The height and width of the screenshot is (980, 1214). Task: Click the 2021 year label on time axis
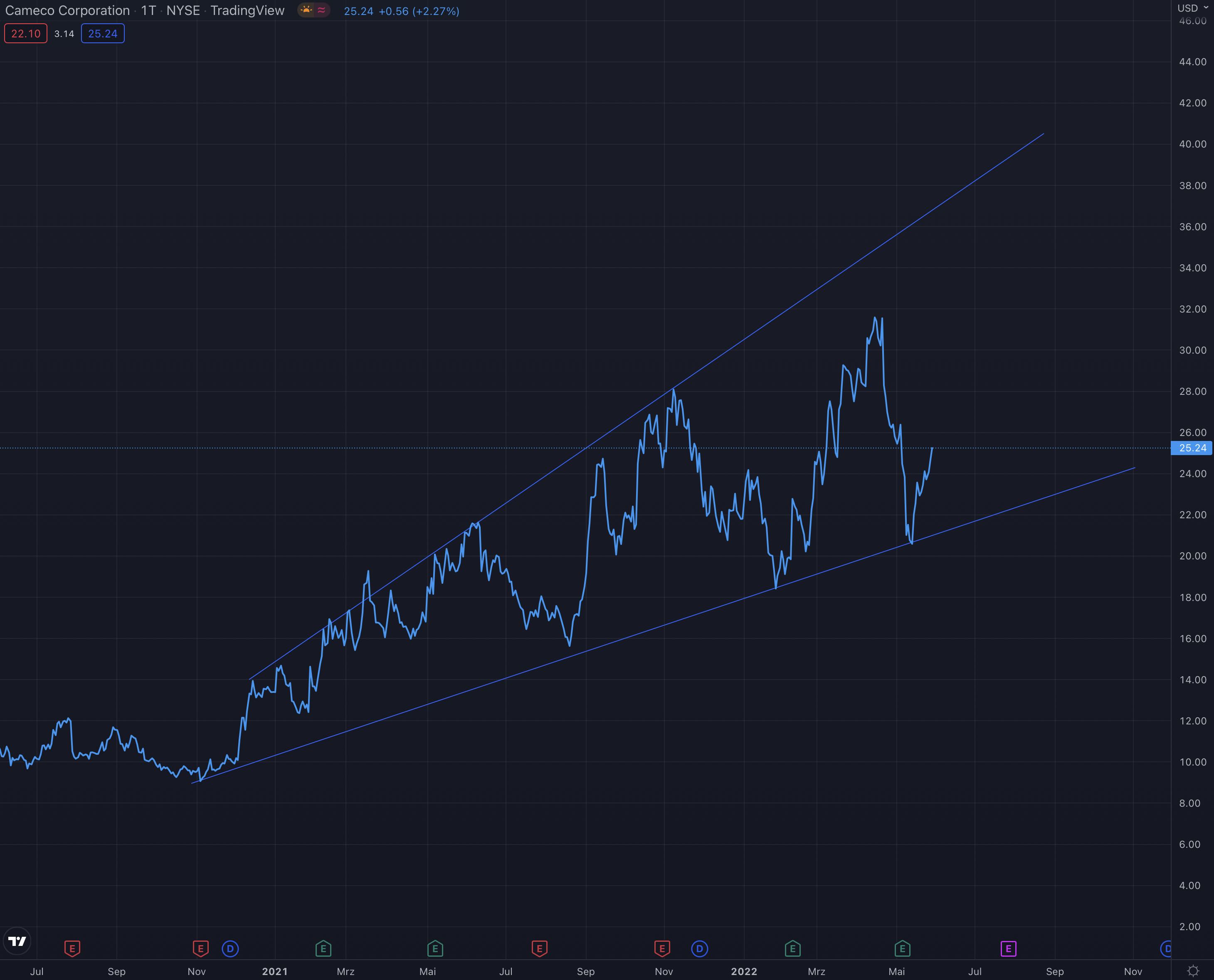coord(275,971)
